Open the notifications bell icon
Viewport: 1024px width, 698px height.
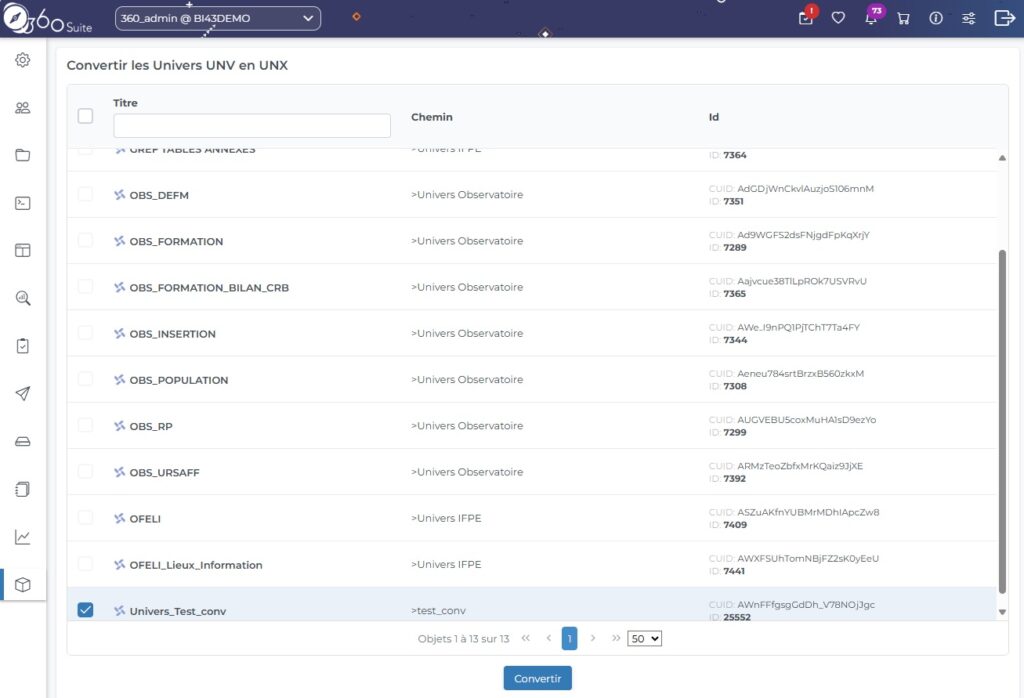point(871,18)
